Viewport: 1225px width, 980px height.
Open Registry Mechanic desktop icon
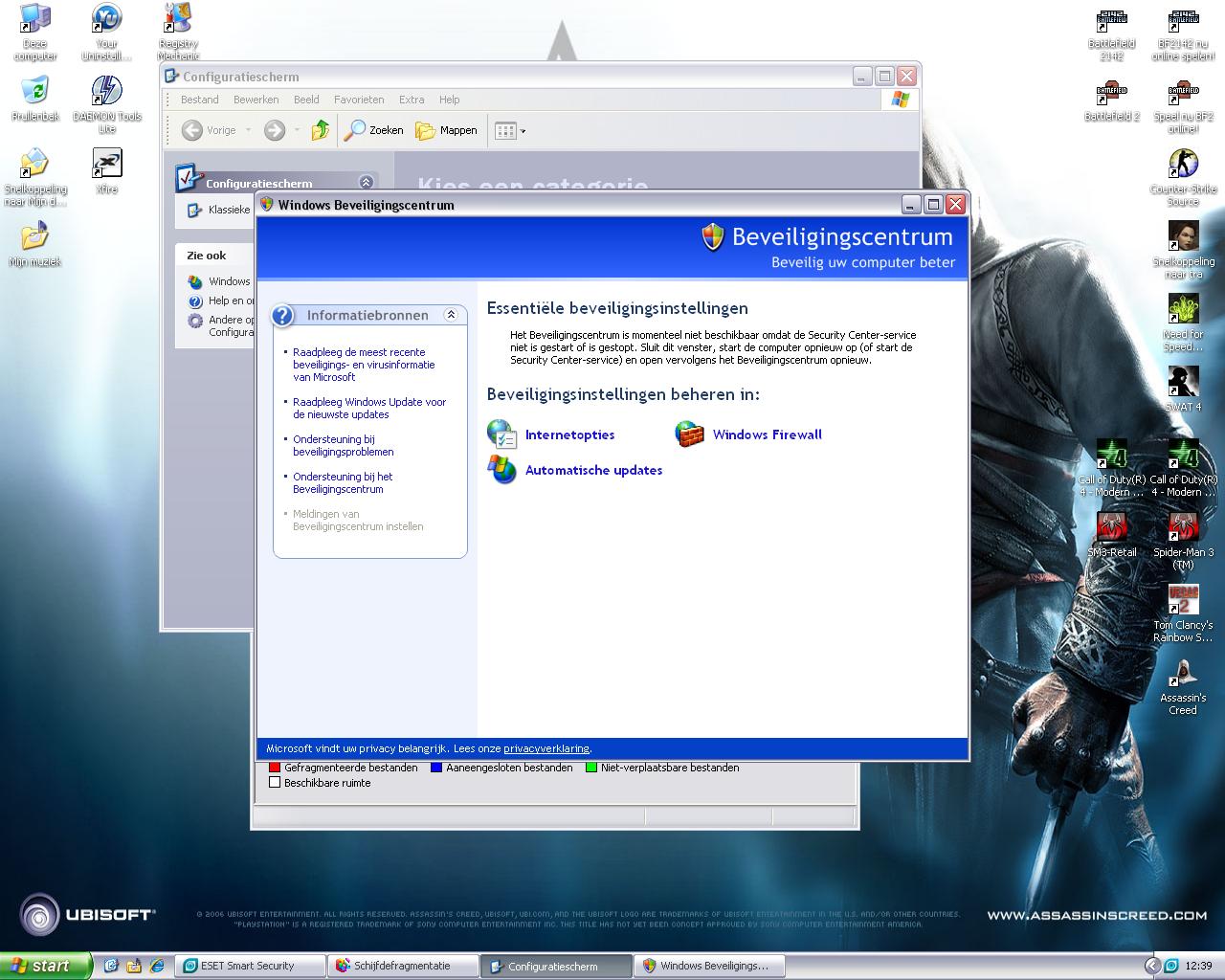pyautogui.click(x=178, y=33)
